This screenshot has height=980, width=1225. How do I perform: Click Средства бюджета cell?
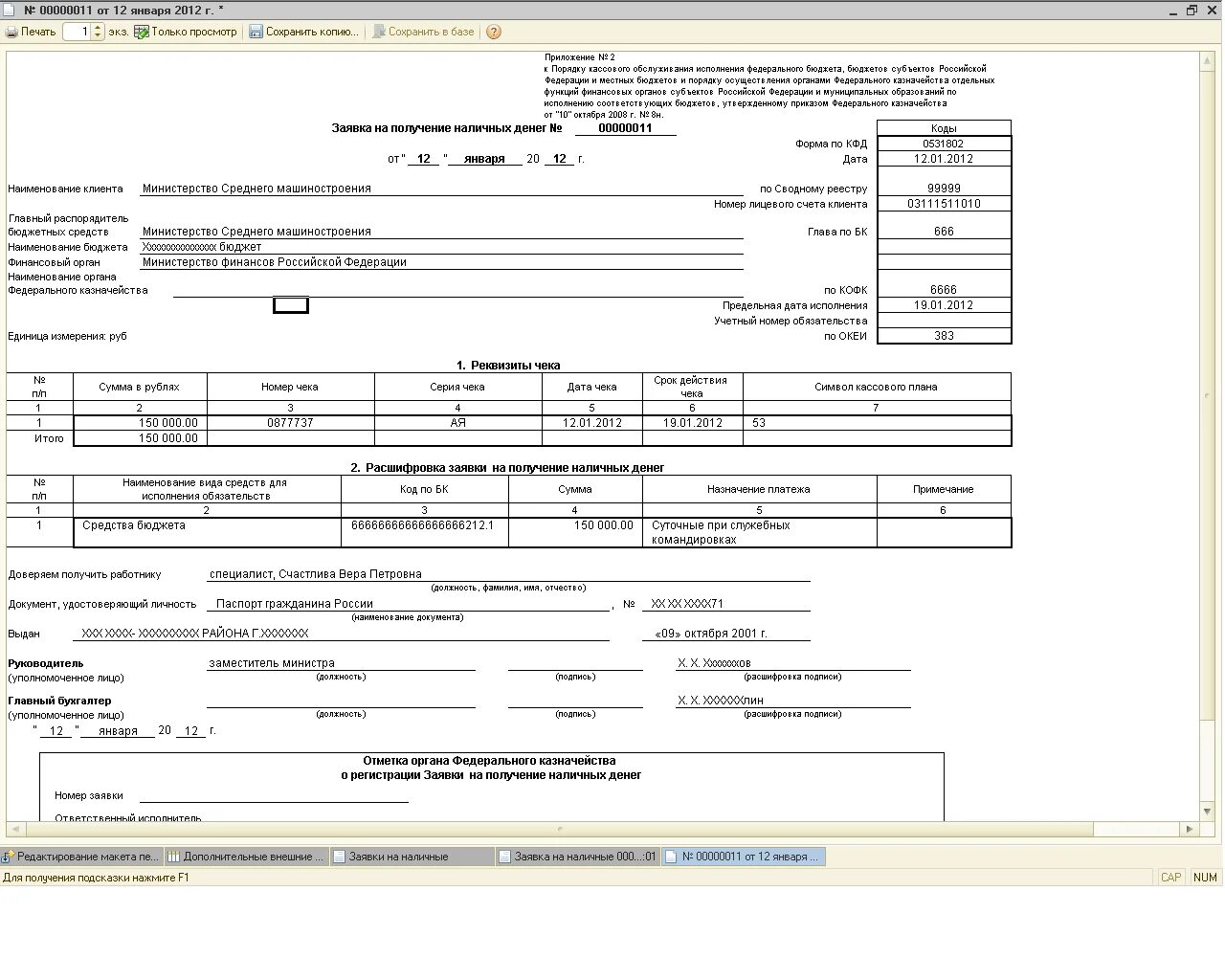click(x=207, y=532)
